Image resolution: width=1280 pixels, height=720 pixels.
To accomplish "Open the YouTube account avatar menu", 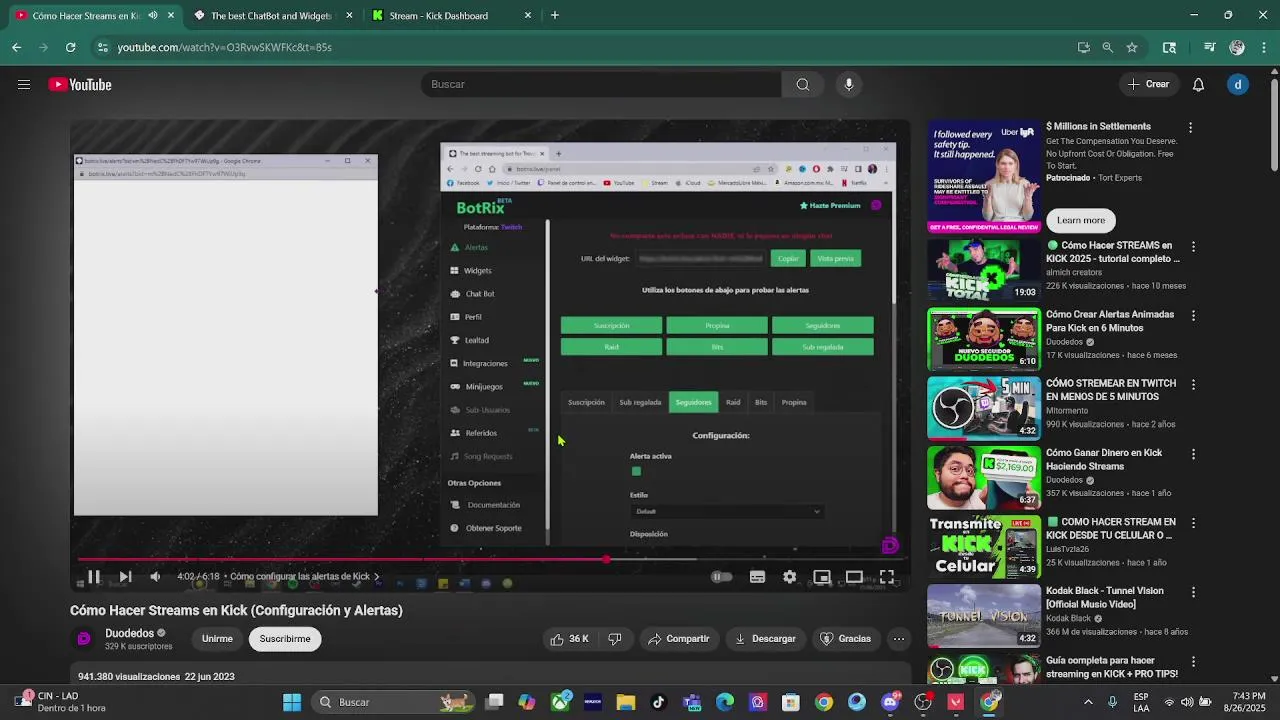I will click(x=1238, y=85).
